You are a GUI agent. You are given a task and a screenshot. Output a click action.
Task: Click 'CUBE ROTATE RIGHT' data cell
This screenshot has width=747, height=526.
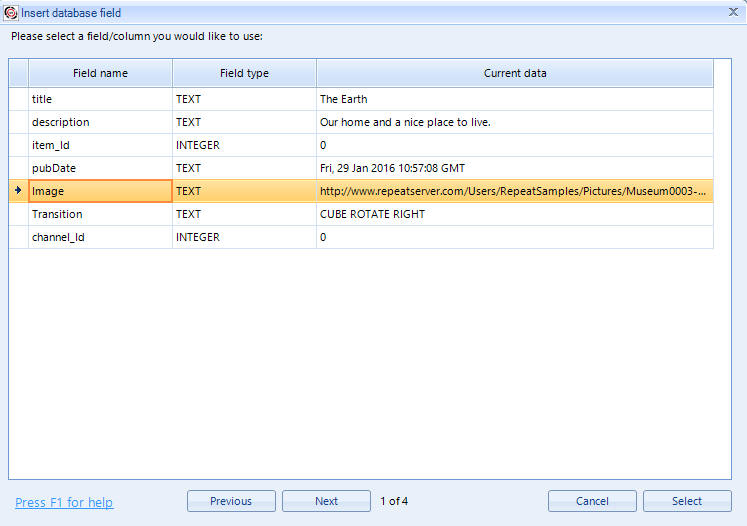(515, 214)
